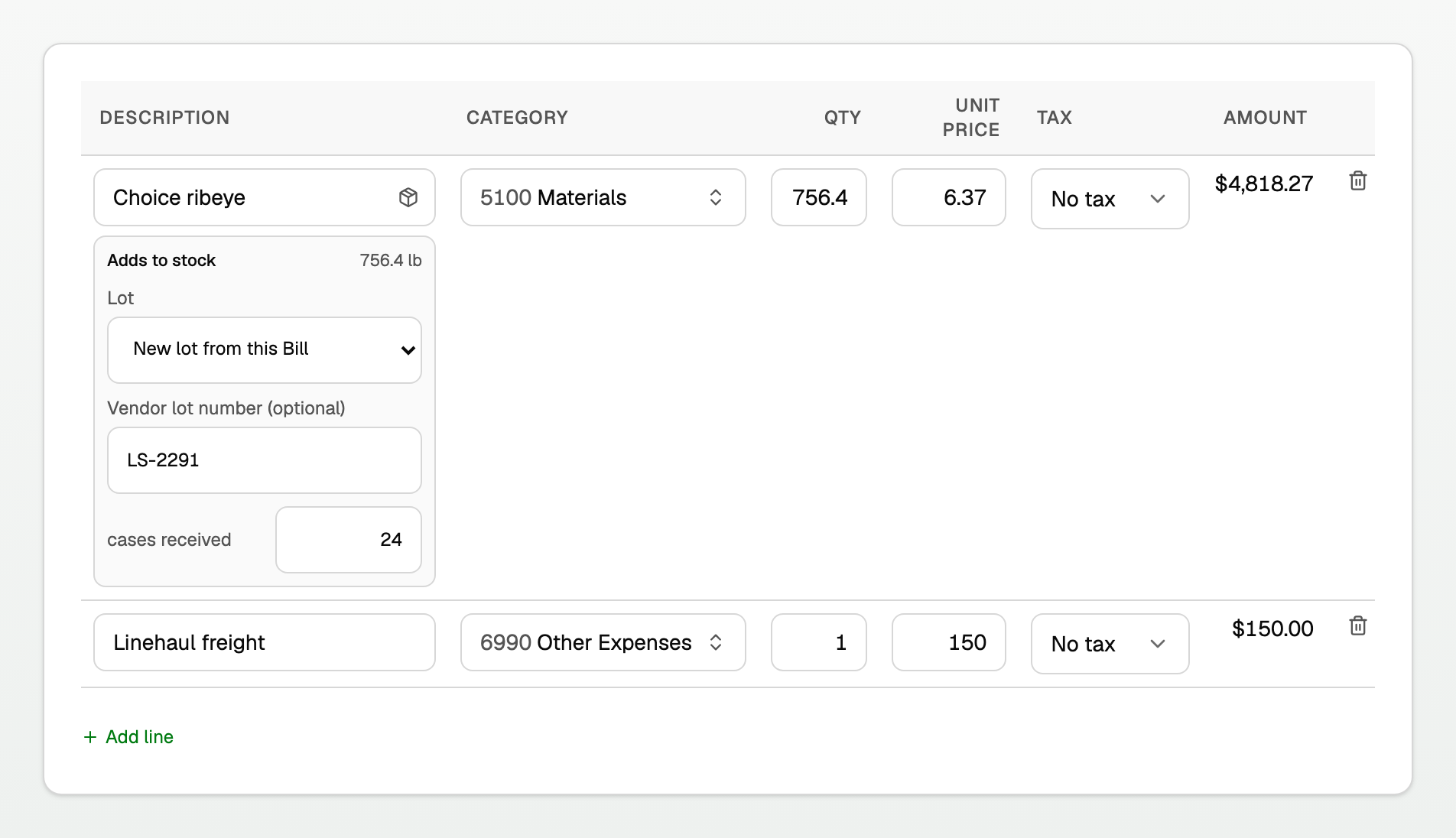
Task: Click the TAX column header
Action: click(x=1055, y=118)
